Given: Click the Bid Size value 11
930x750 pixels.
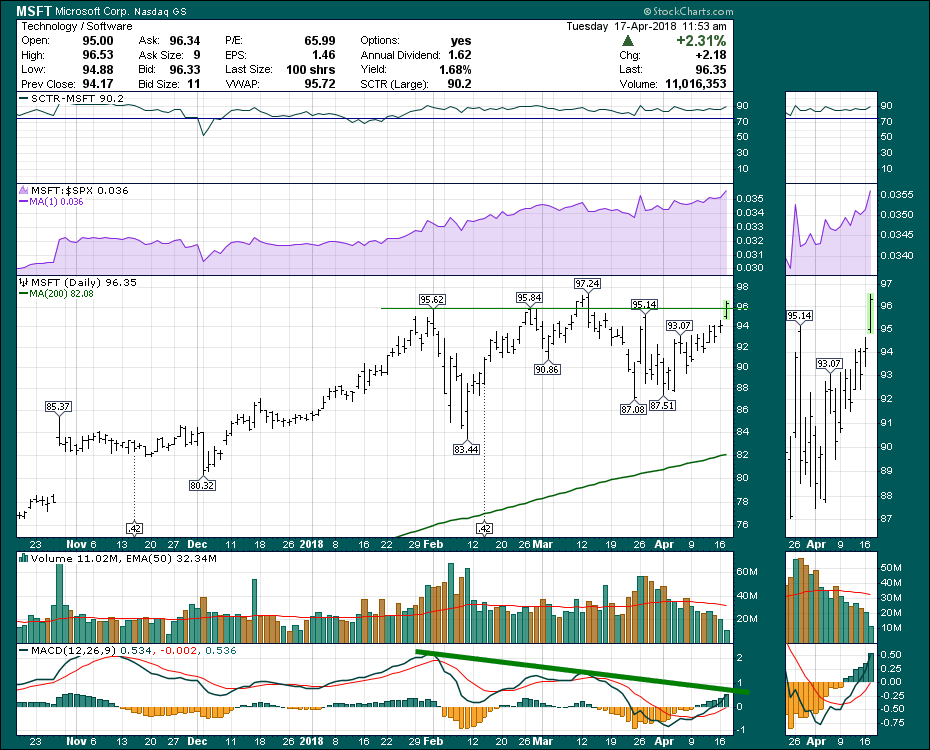Looking at the screenshot, I should 194,84.
